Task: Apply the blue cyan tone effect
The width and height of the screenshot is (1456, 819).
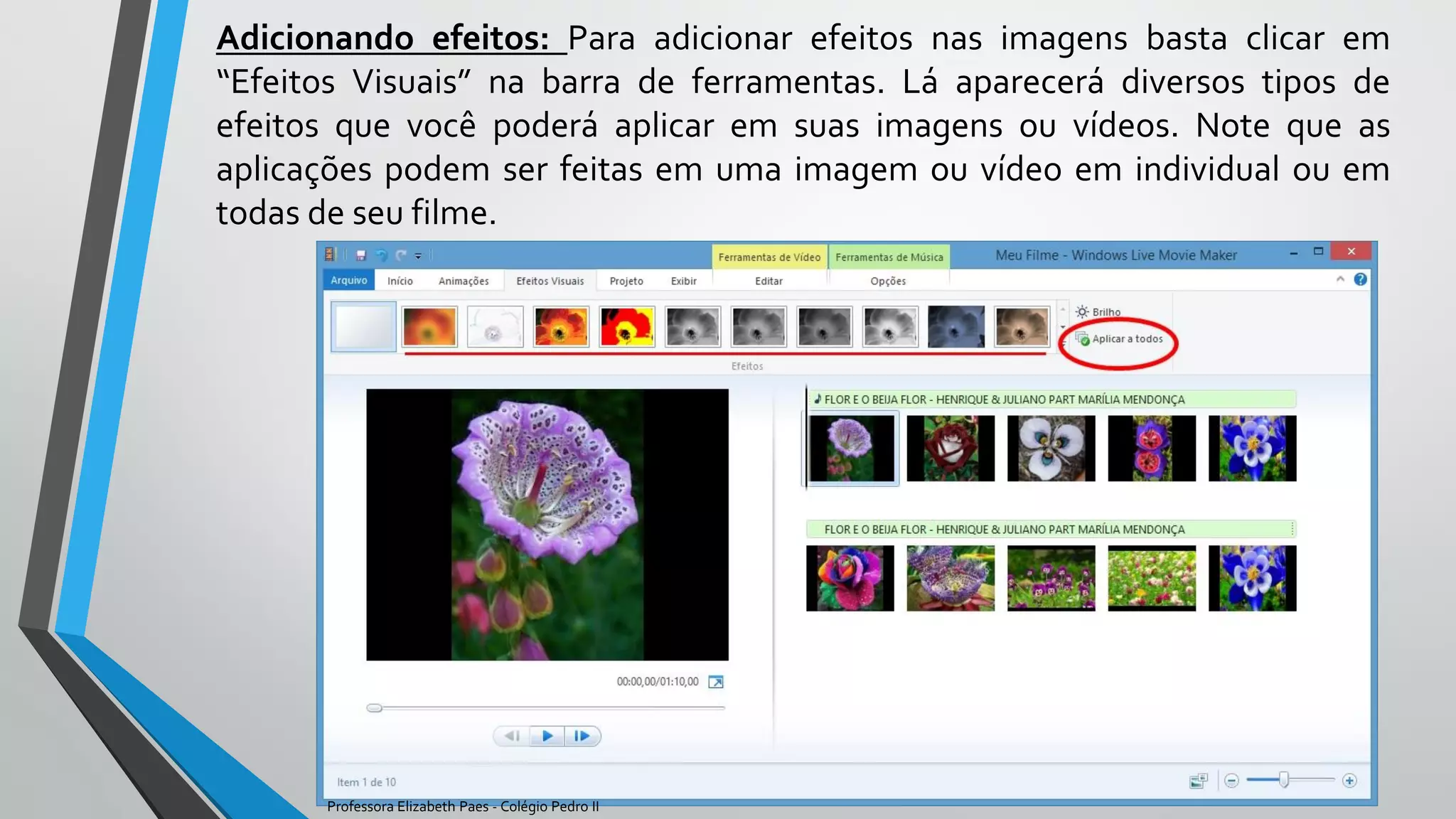Action: (x=956, y=326)
